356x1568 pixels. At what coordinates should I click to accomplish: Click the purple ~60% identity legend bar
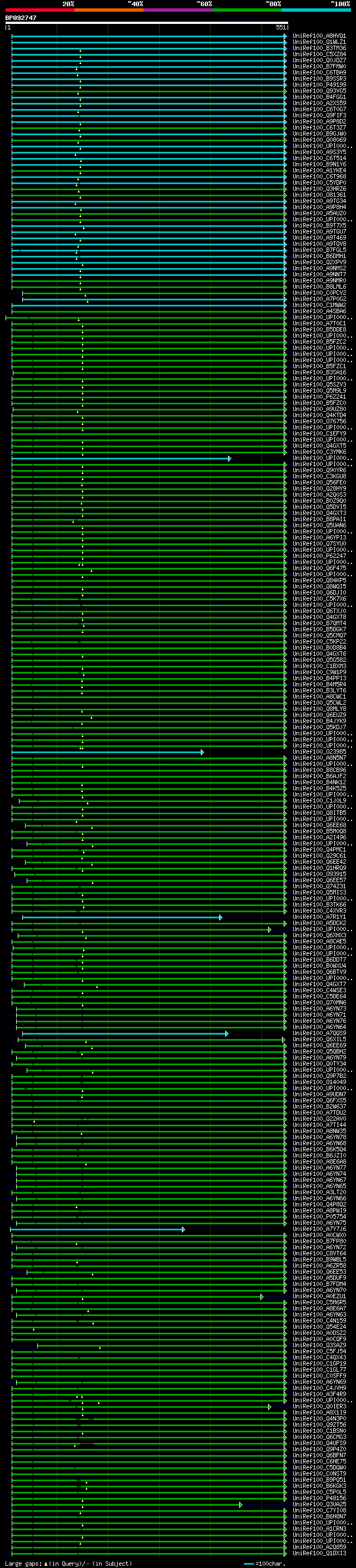click(179, 11)
